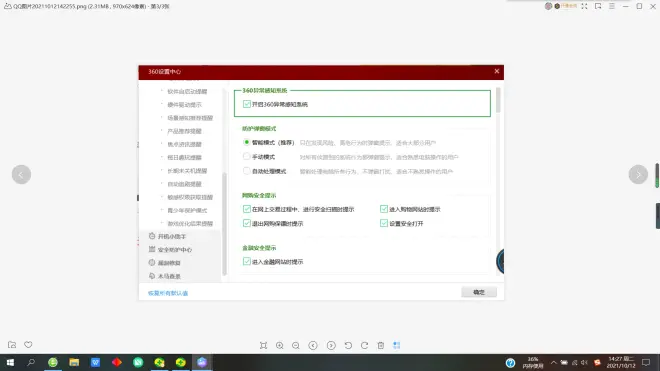Zoom in using the magnifier plus icon
This screenshot has width=660, height=371.
tap(279, 345)
